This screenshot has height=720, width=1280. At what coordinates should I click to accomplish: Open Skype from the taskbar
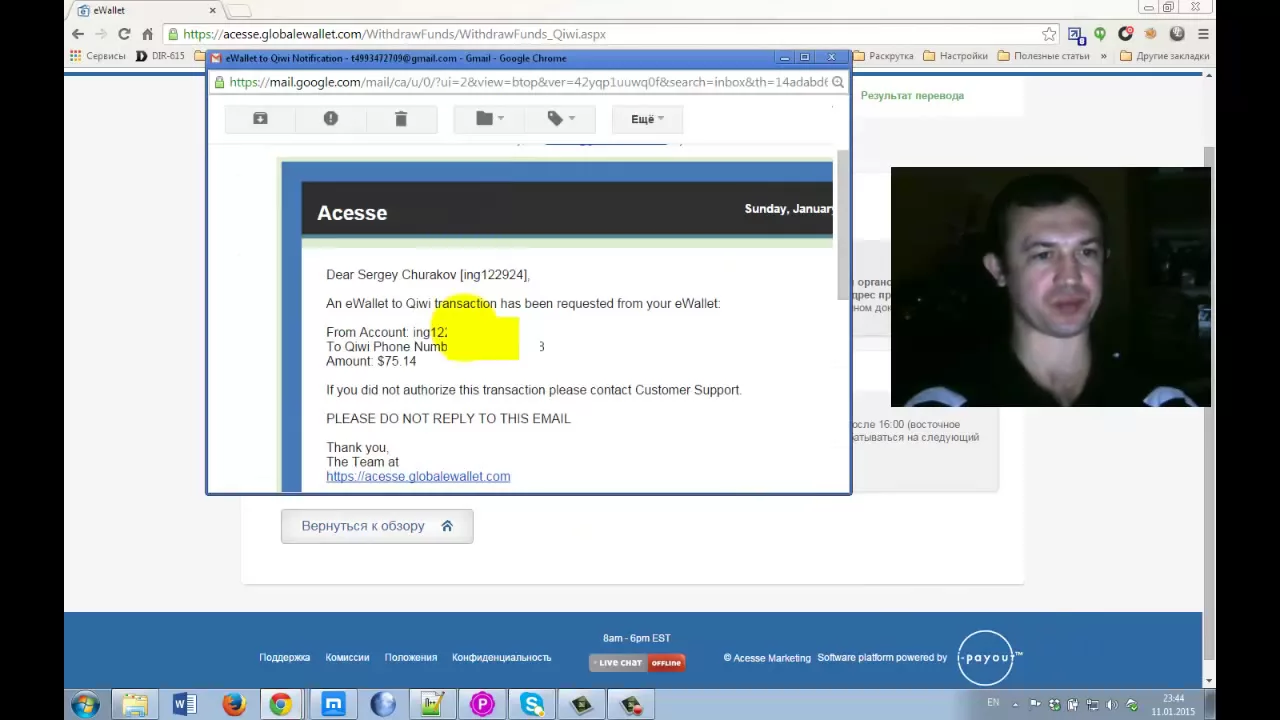[532, 705]
